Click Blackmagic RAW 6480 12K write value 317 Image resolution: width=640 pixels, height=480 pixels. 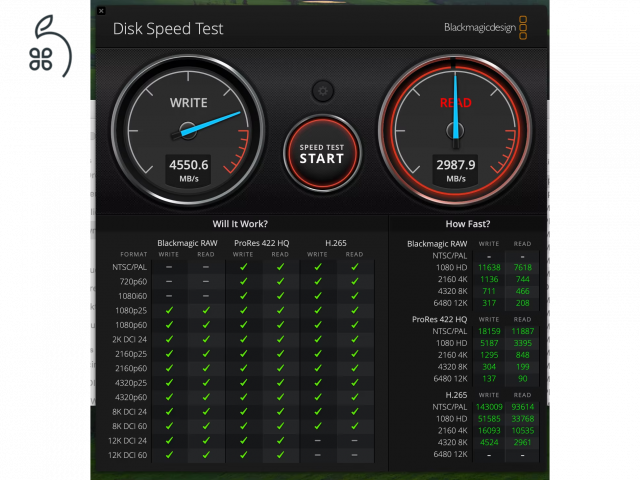click(x=489, y=303)
